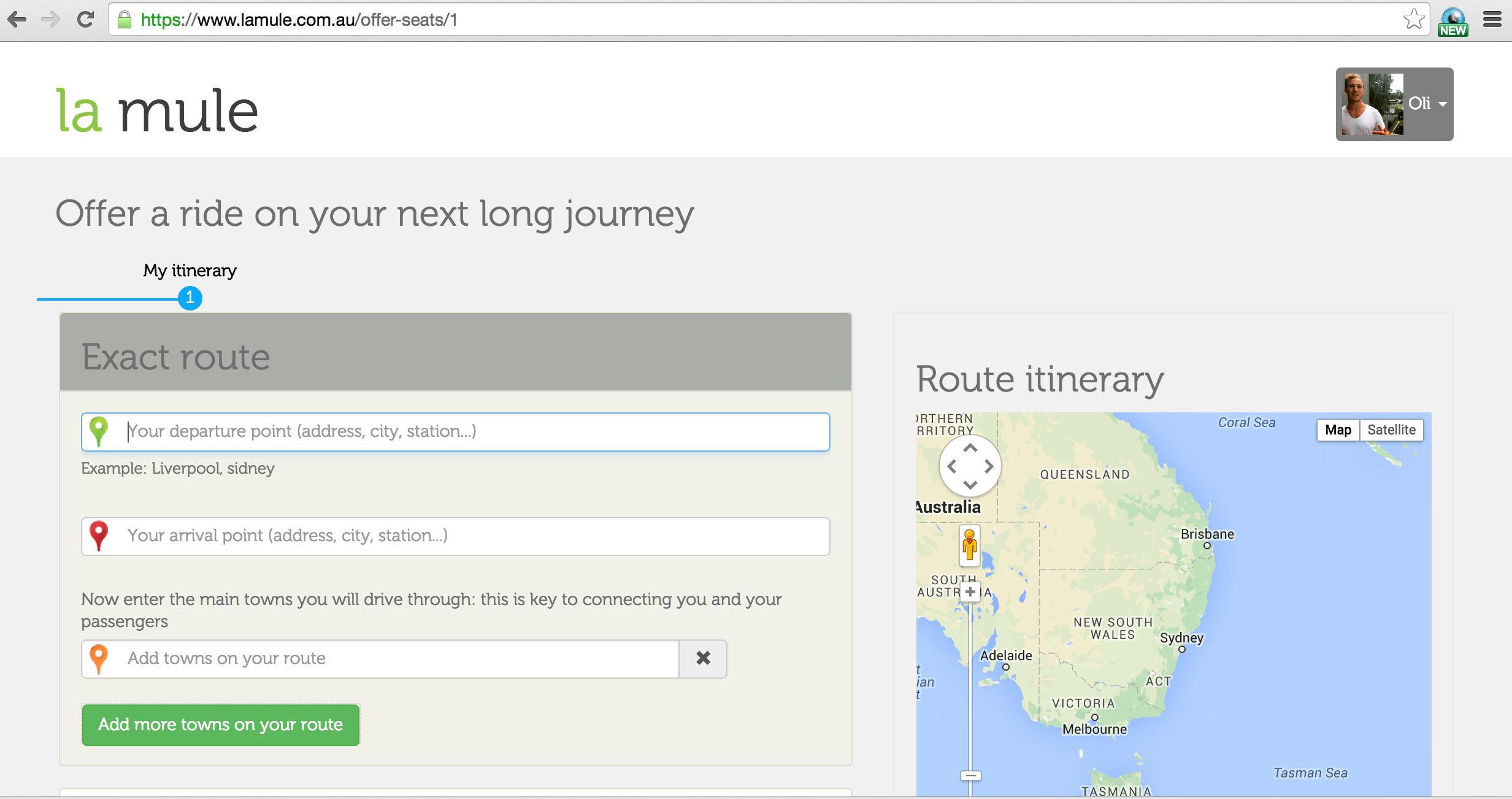Add more towns on your route
This screenshot has width=1512, height=799.
(221, 725)
